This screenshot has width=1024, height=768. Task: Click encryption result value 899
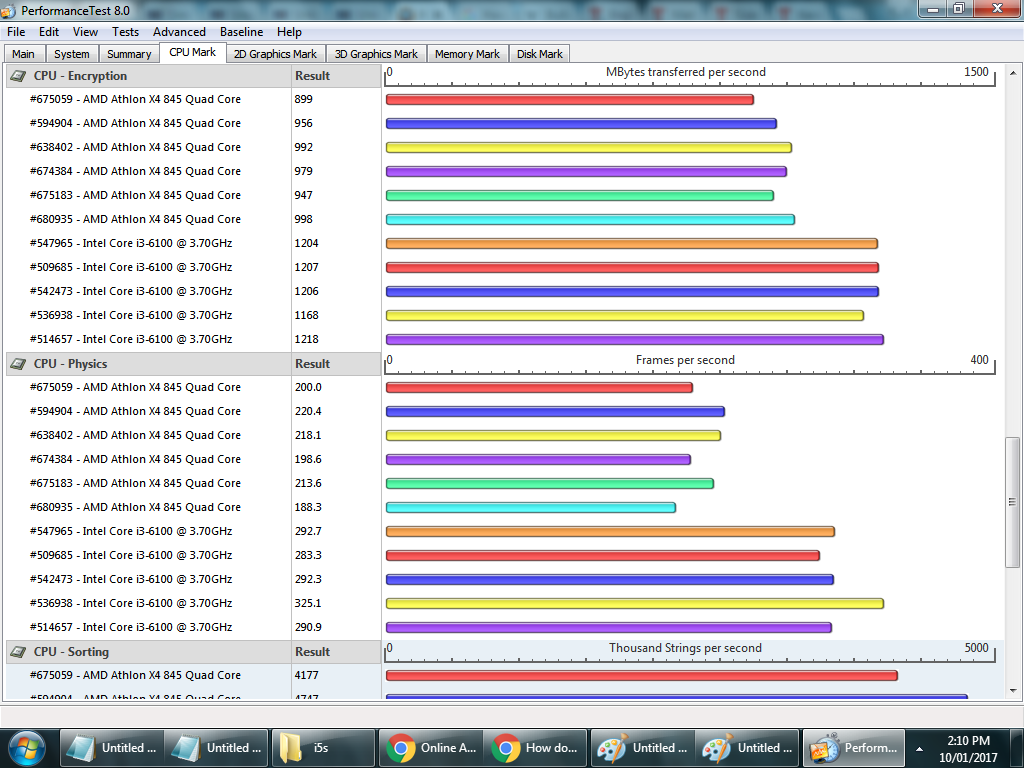(x=304, y=99)
